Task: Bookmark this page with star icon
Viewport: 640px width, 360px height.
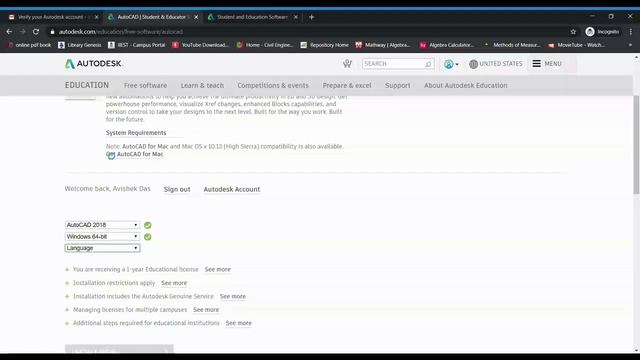Action: (x=573, y=31)
